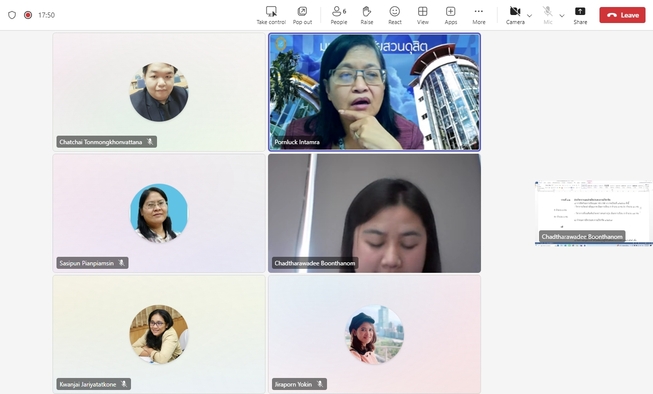Click the Jiraporn Yokin name label
This screenshot has width=653, height=394.
tap(293, 384)
